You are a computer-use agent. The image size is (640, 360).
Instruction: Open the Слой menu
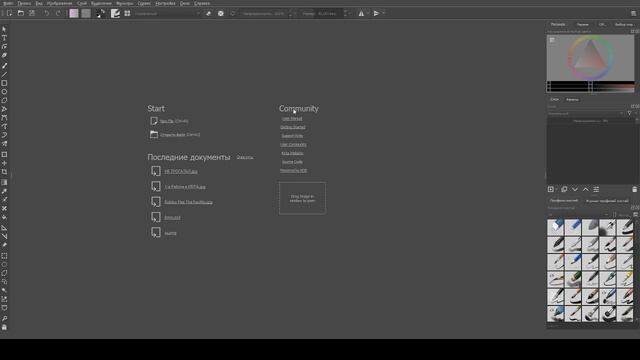82,3
